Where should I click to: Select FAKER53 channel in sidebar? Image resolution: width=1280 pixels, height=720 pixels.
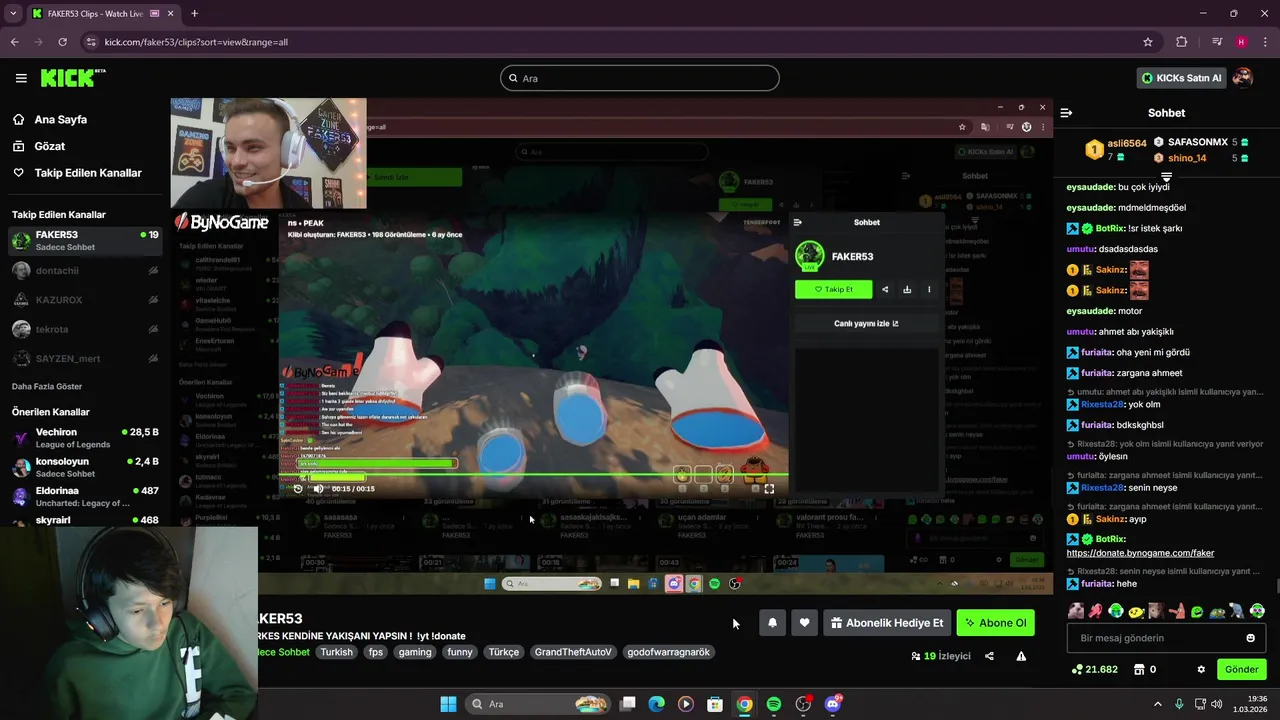[x=84, y=240]
